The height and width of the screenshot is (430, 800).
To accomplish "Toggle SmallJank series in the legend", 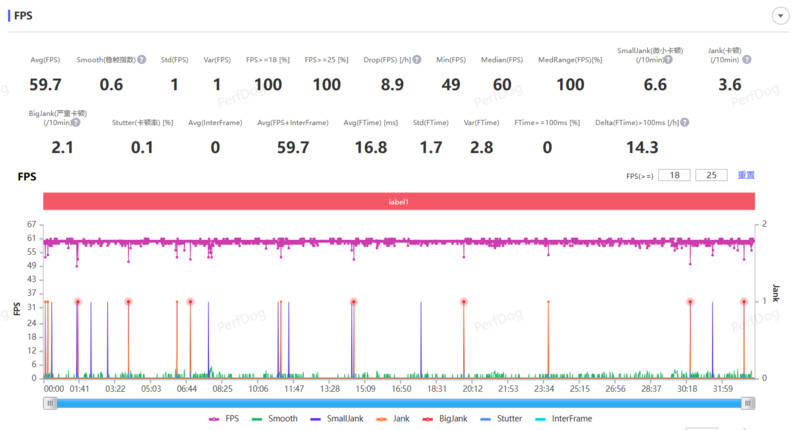I will click(337, 419).
